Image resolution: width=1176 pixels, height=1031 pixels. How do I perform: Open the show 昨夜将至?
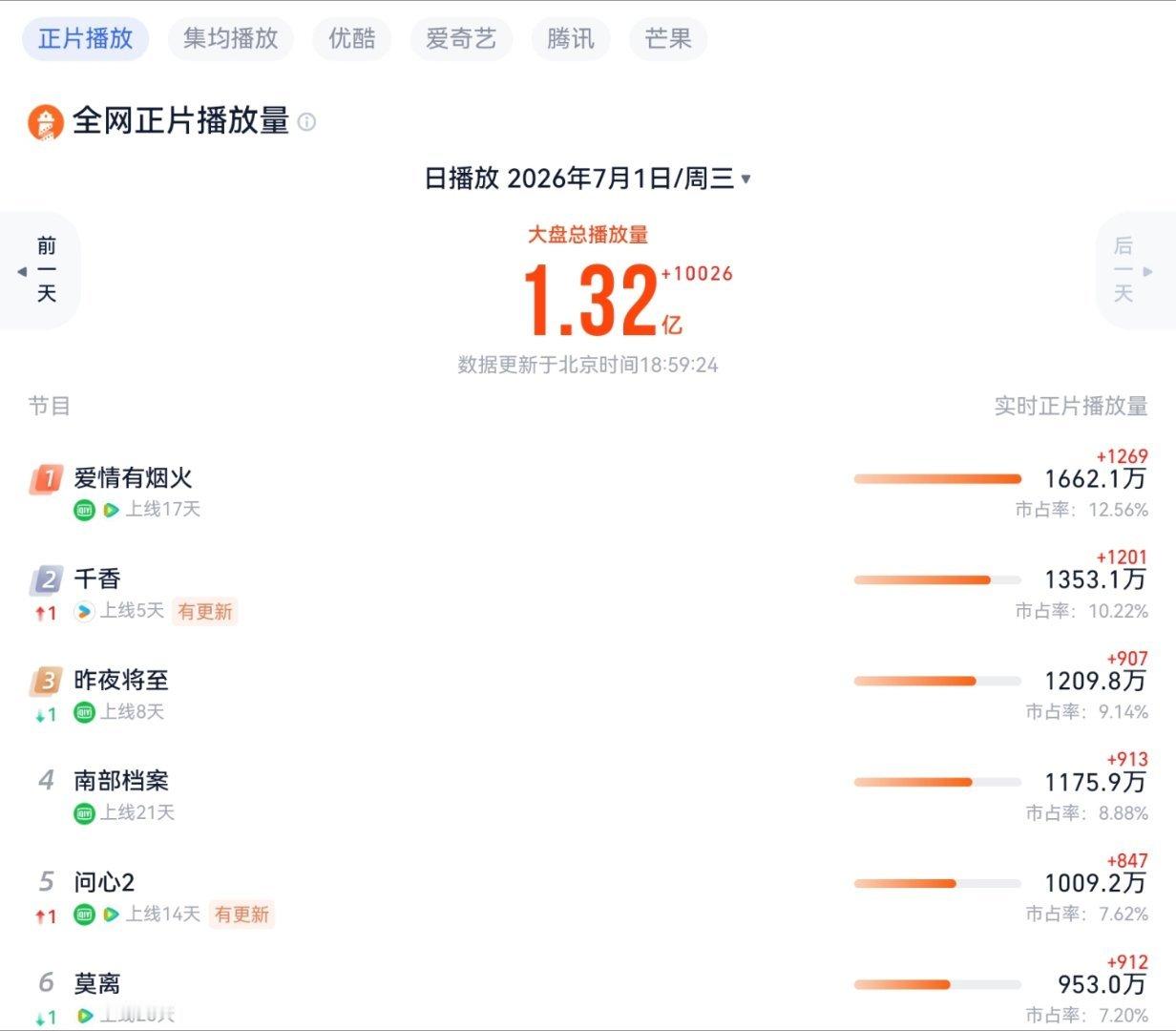point(121,680)
